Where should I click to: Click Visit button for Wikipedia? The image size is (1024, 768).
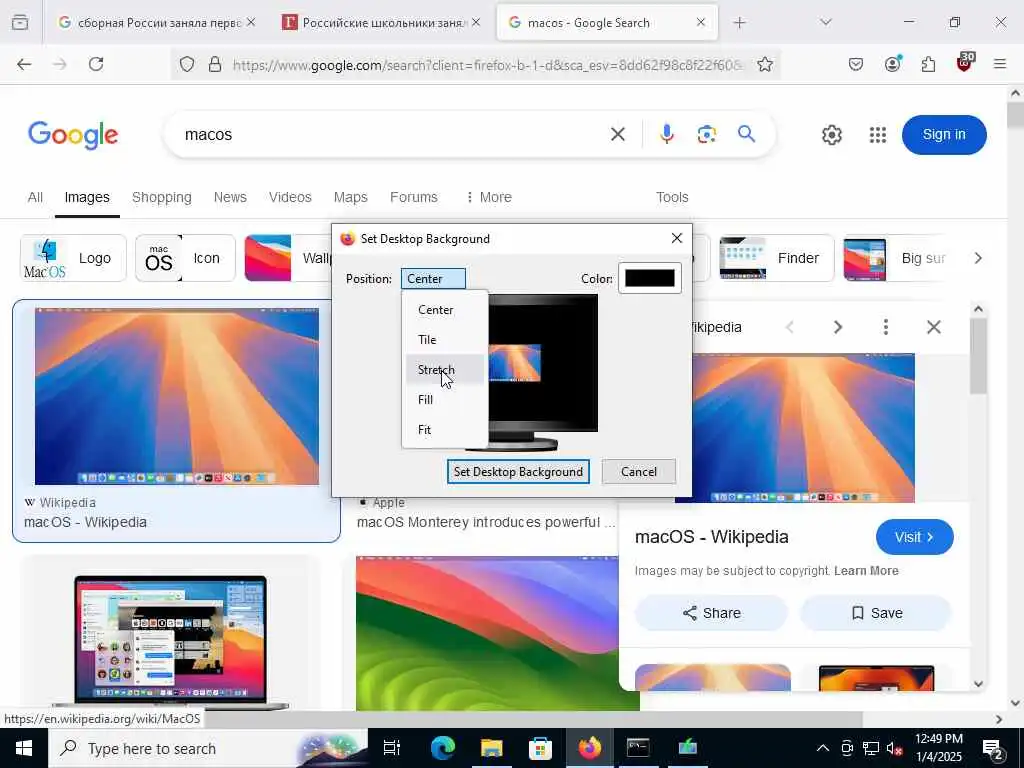914,537
